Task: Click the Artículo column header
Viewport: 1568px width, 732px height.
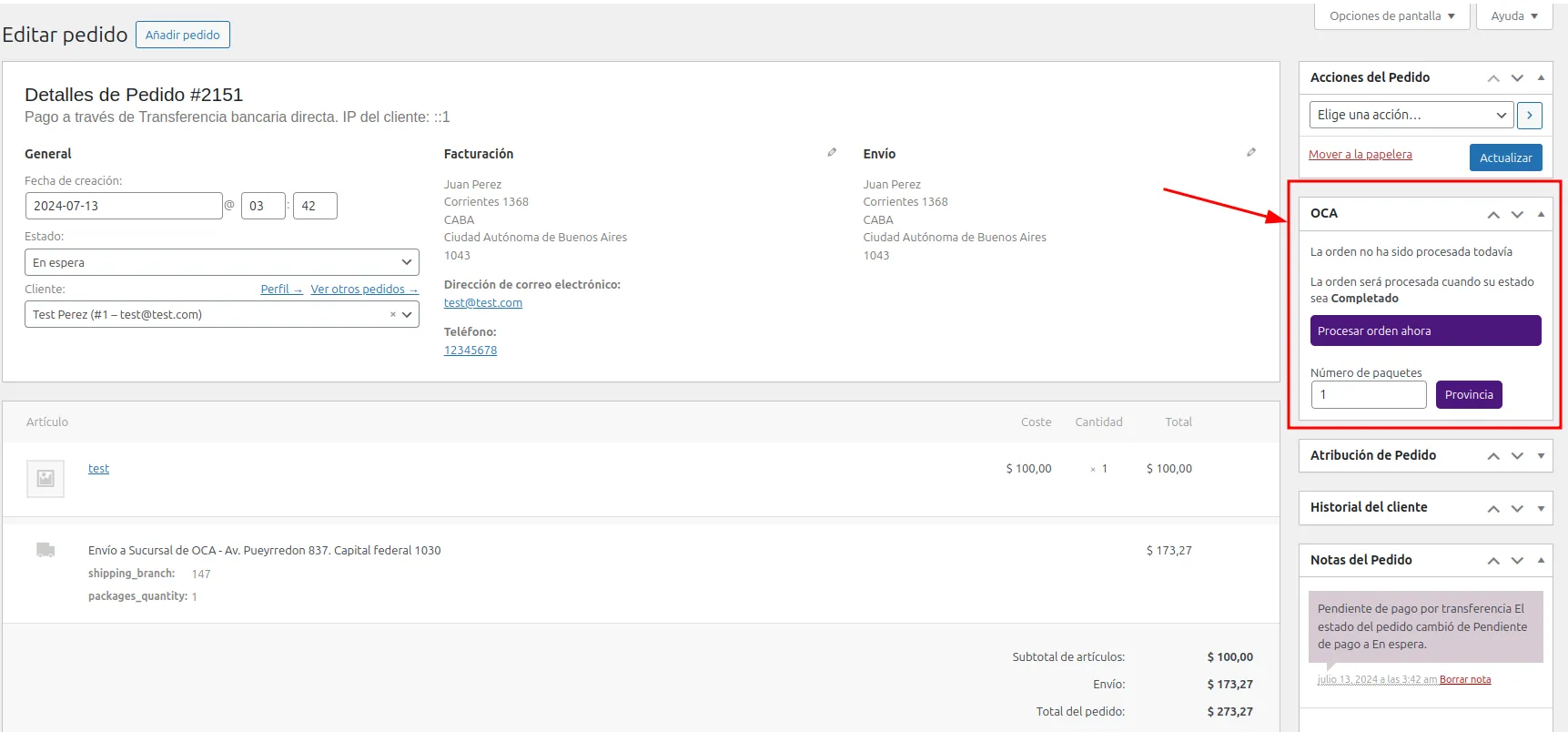Action: (x=47, y=422)
